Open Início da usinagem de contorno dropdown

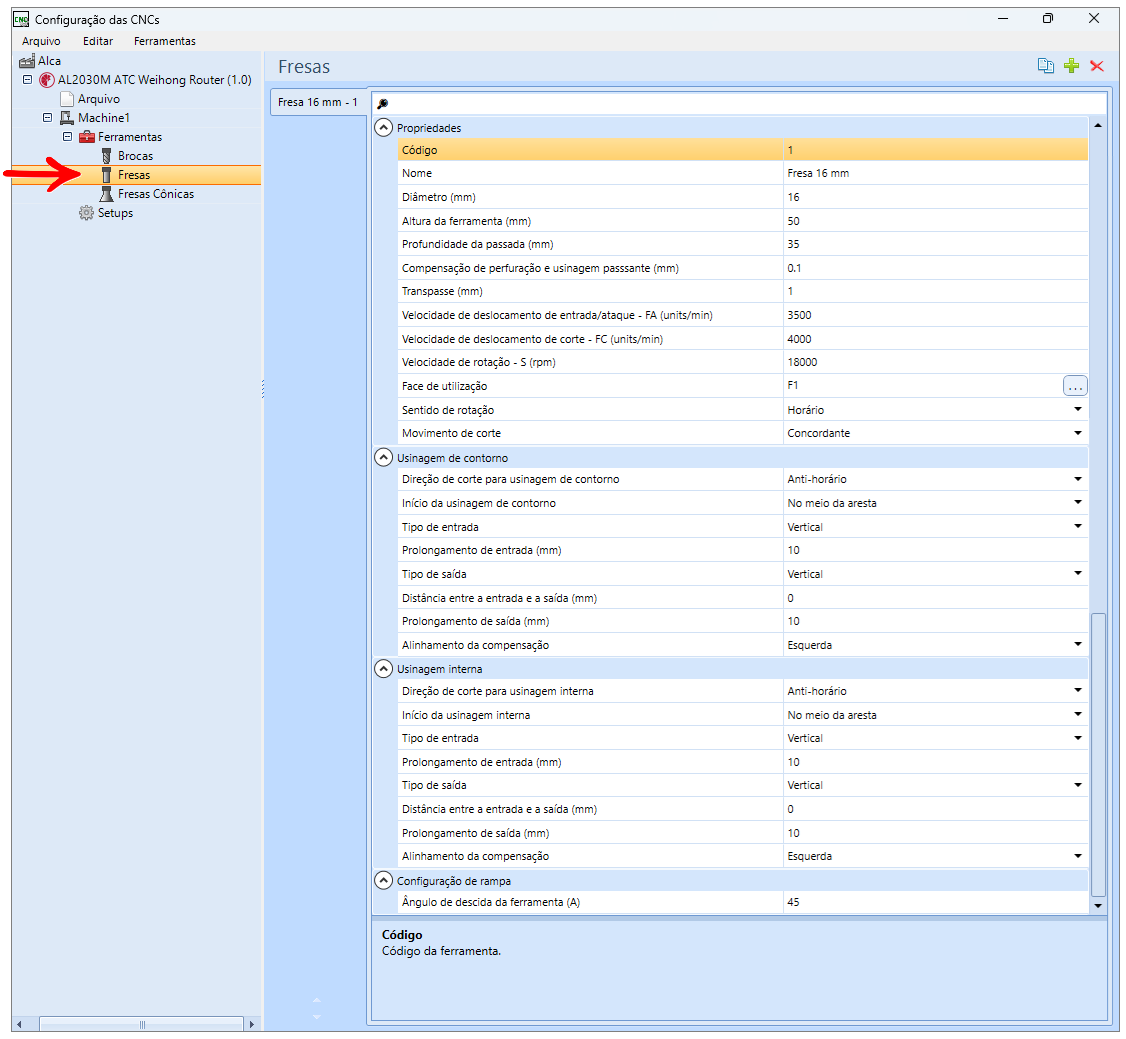pyautogui.click(x=1078, y=503)
